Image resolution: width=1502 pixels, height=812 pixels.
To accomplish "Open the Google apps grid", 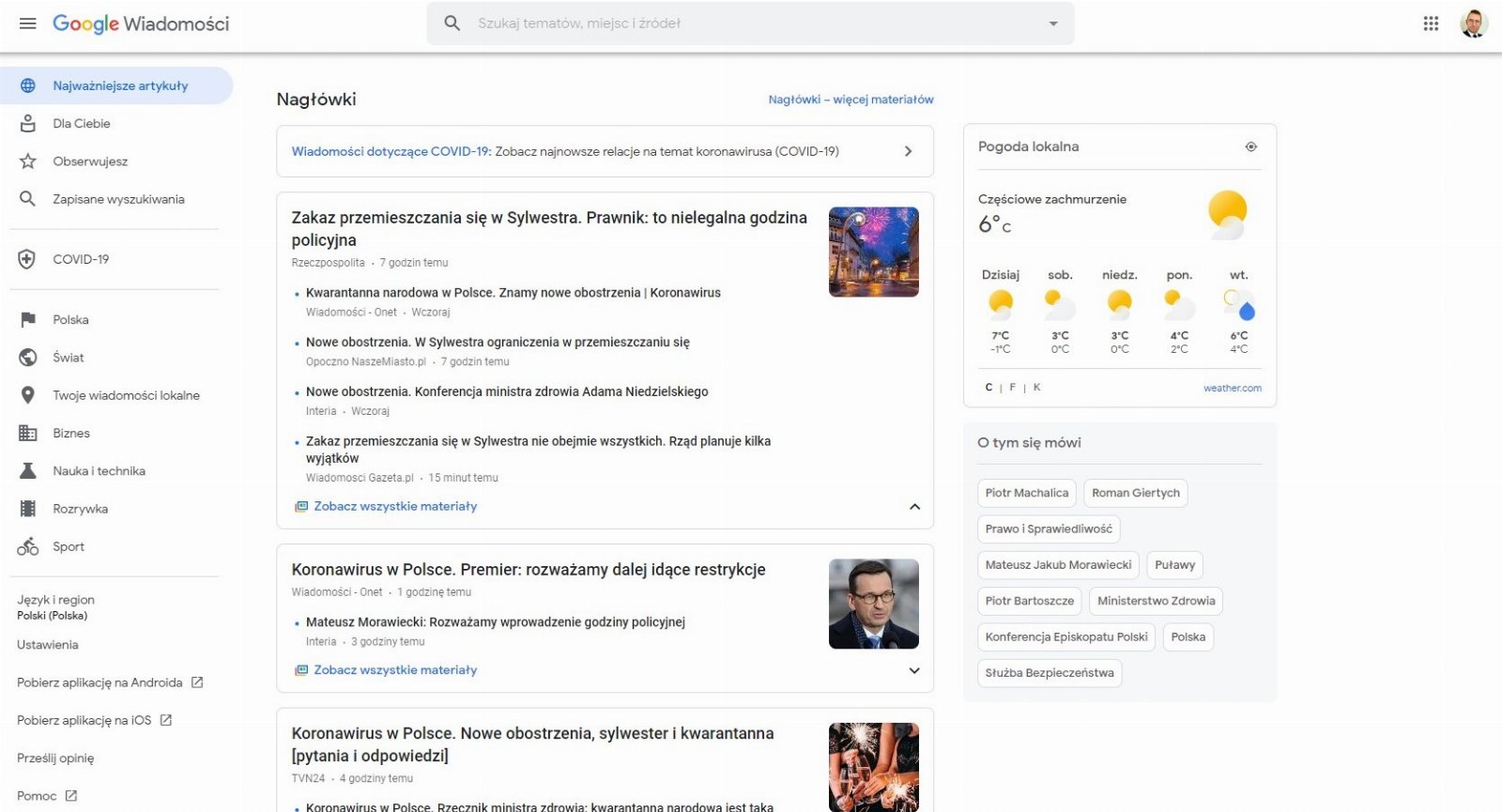I will [x=1431, y=23].
